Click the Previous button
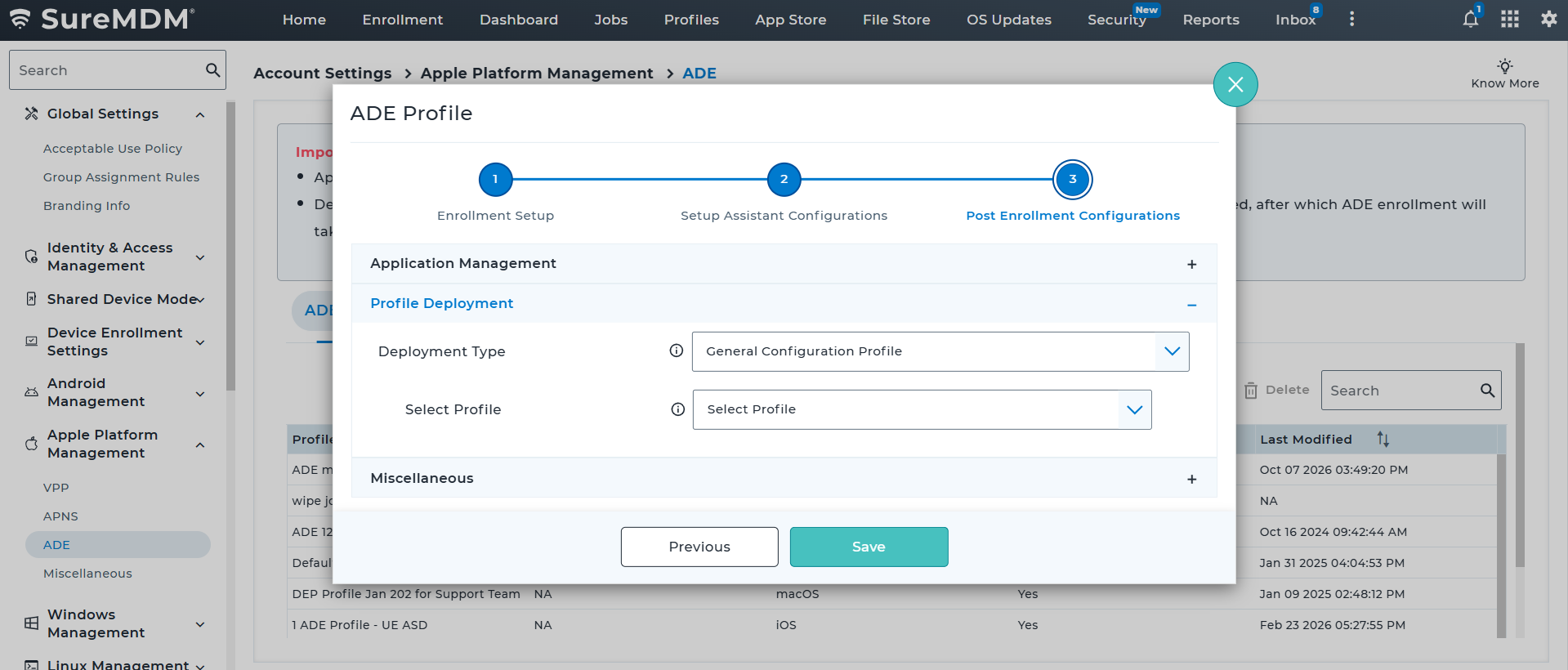The width and height of the screenshot is (1568, 670). pos(699,547)
